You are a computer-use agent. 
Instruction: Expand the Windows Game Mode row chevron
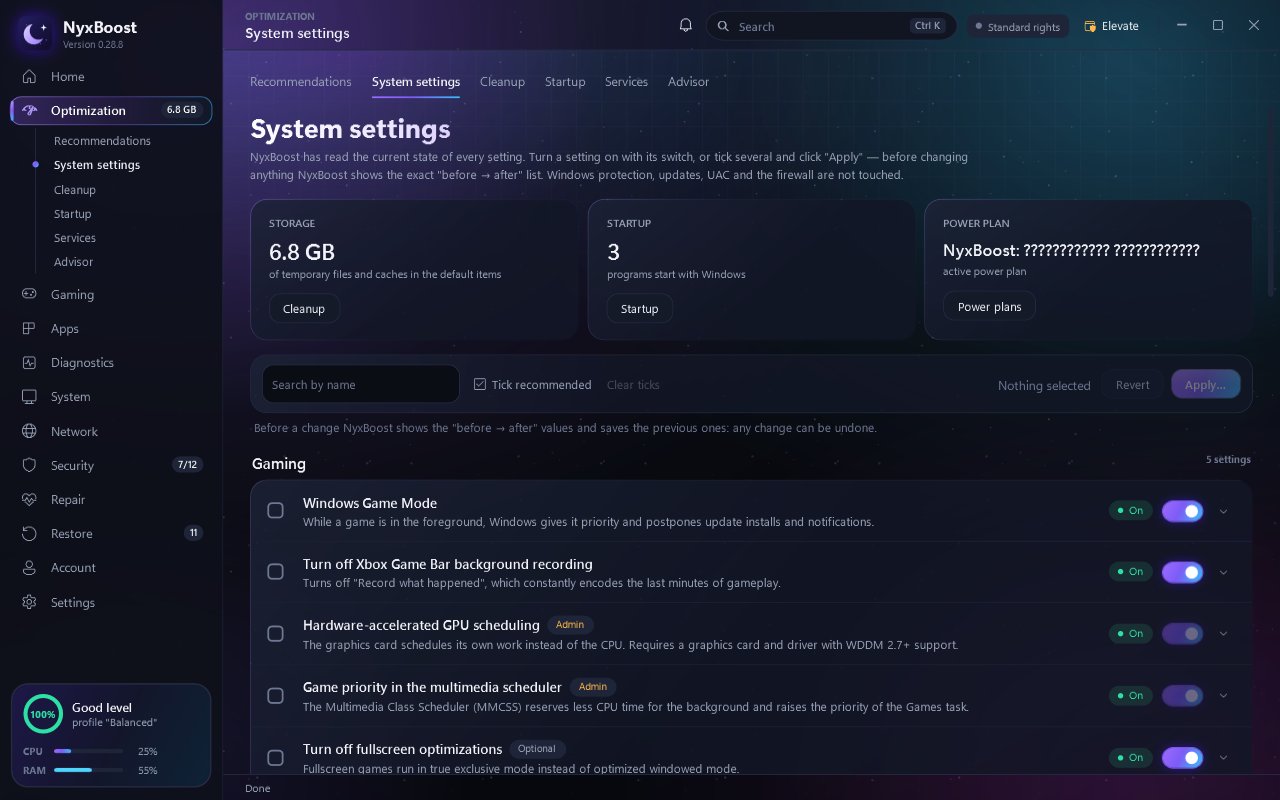click(x=1223, y=511)
